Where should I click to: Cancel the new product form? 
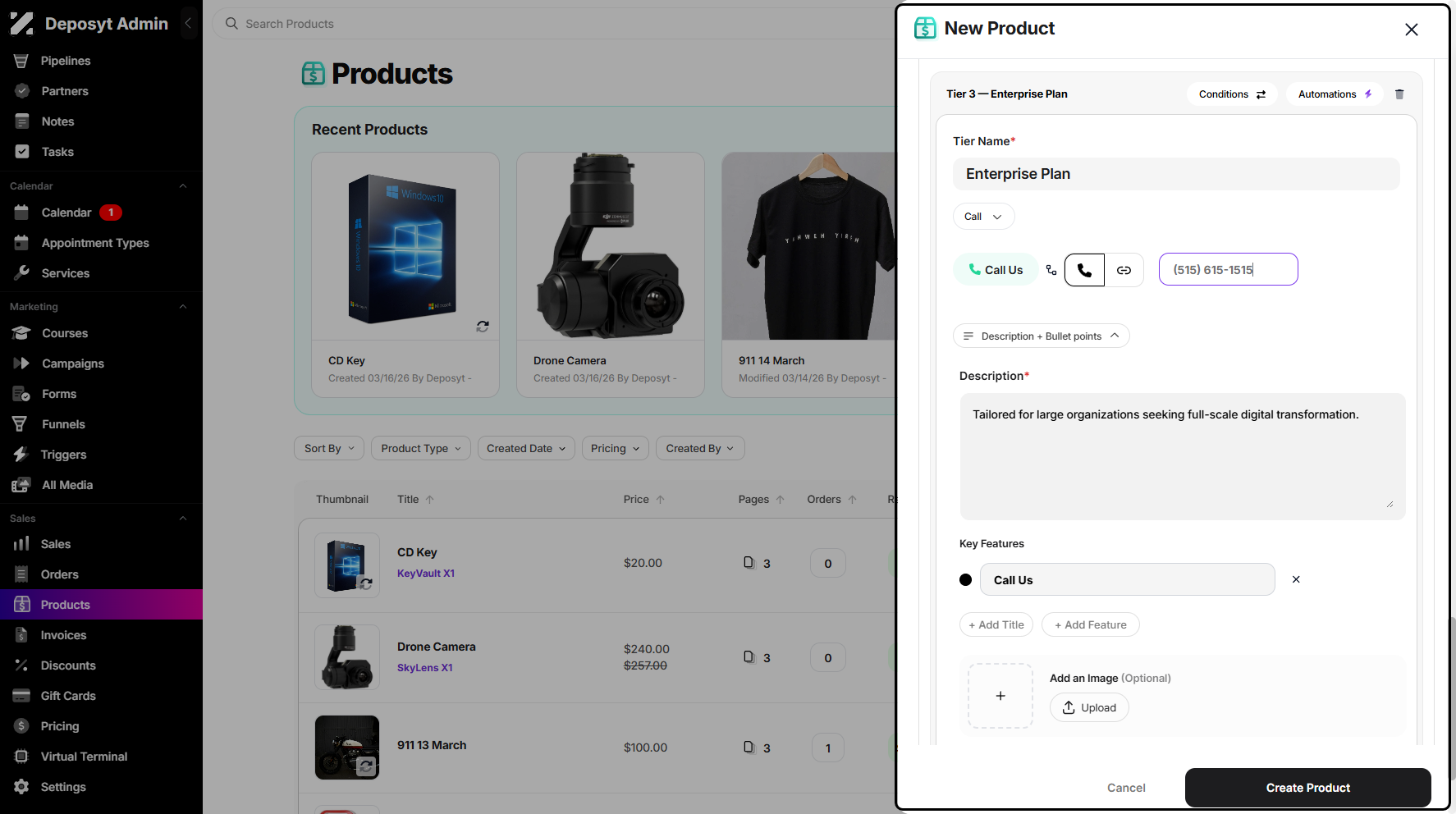[1126, 788]
